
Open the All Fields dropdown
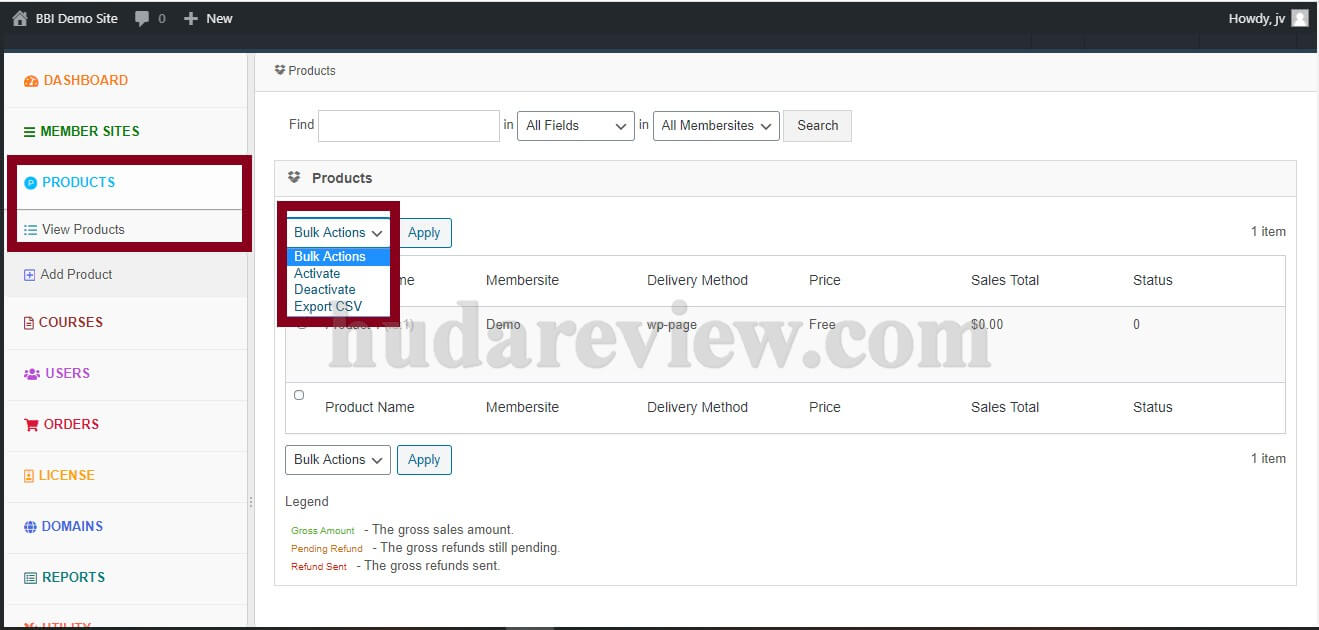[575, 126]
